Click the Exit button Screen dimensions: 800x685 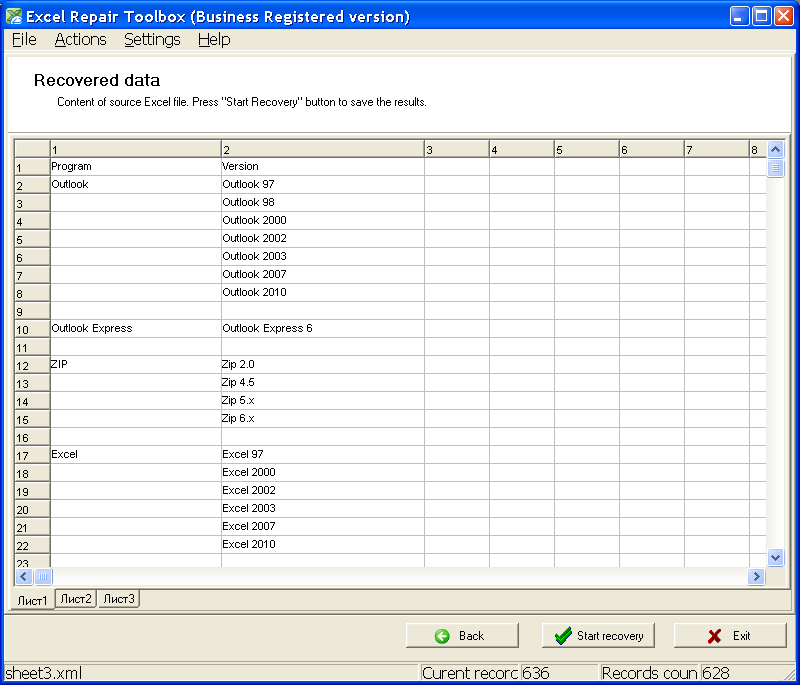[x=730, y=636]
